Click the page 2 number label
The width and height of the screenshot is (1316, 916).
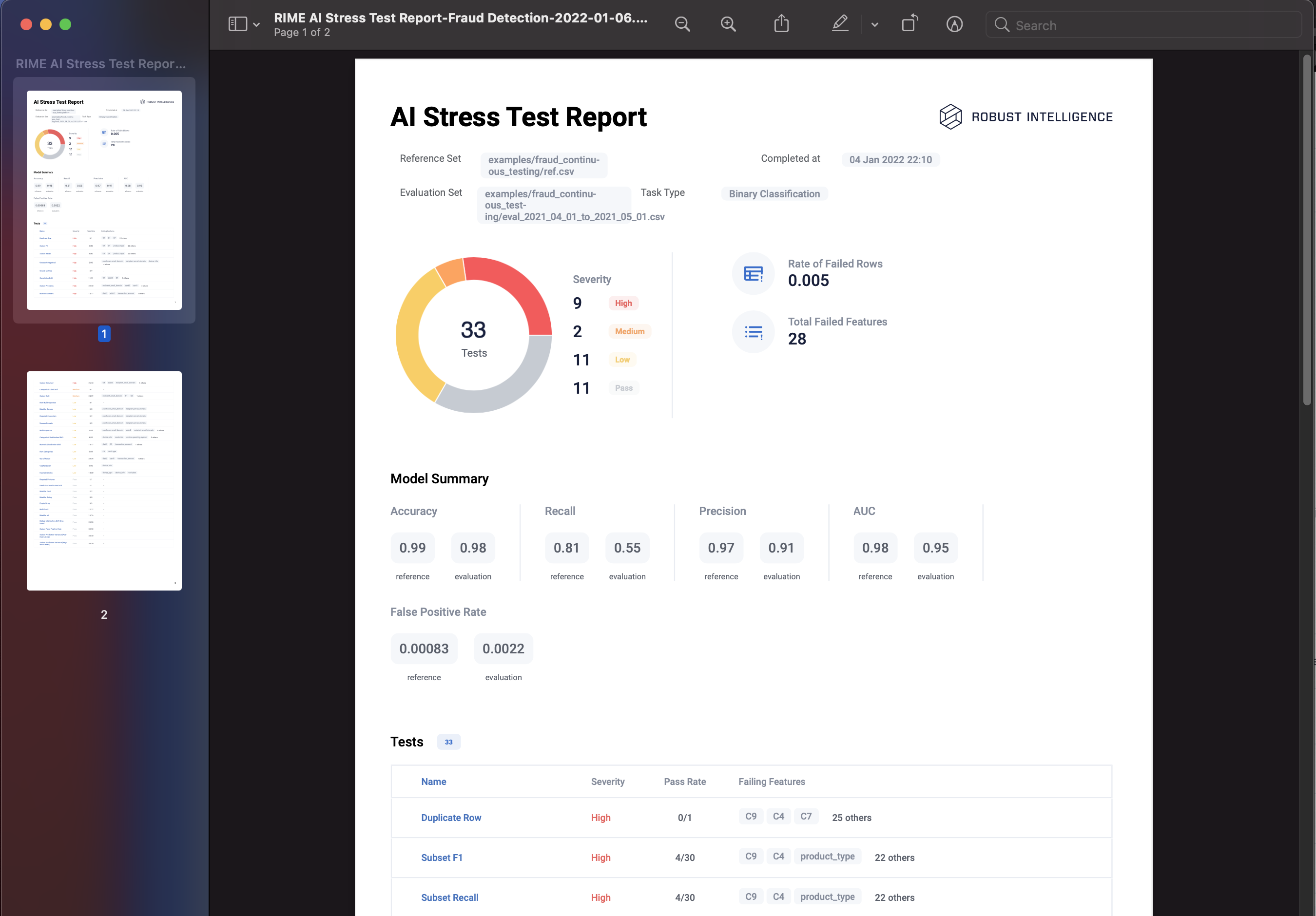click(x=104, y=614)
